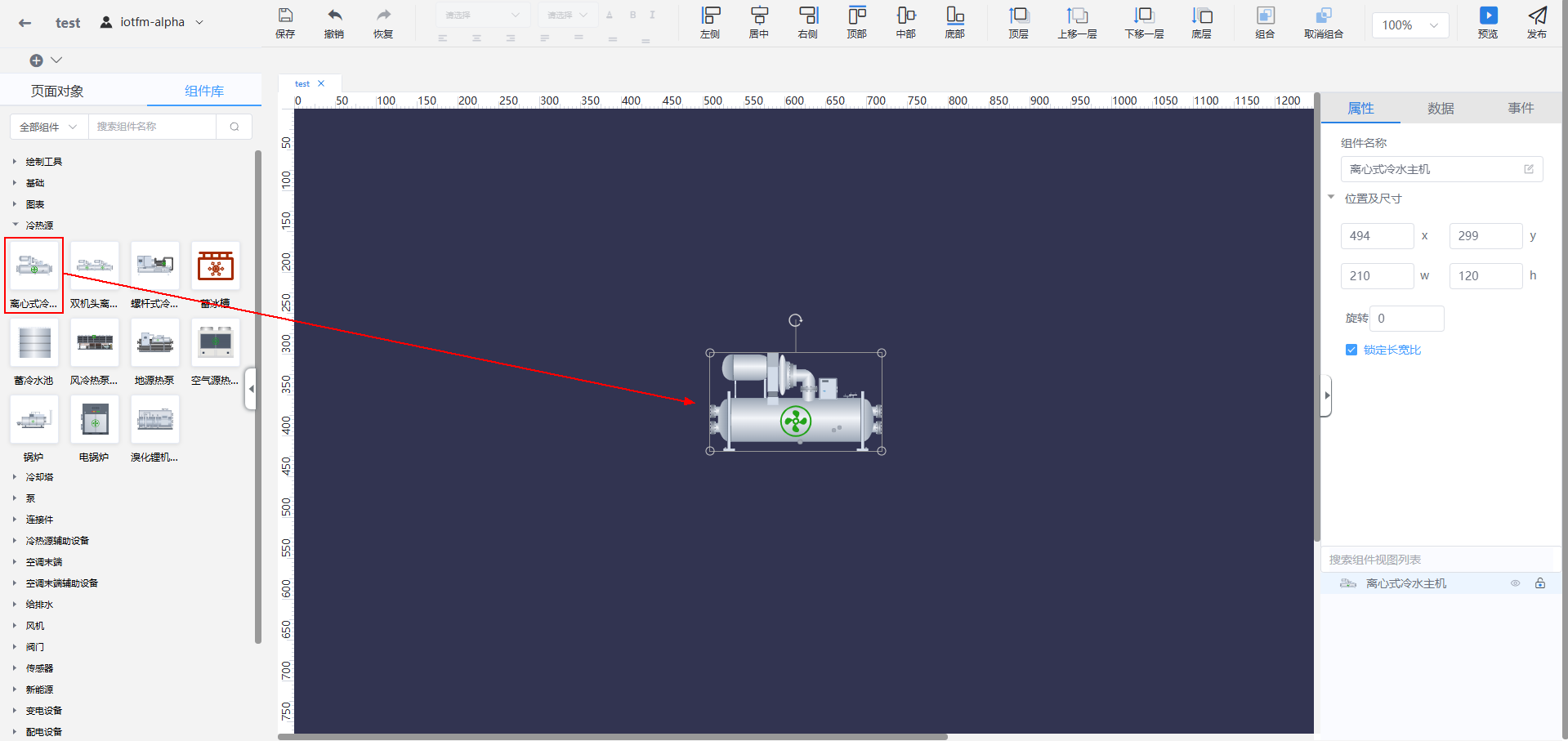
Task: Expand the 绘制工具 tree category
Action: point(15,162)
